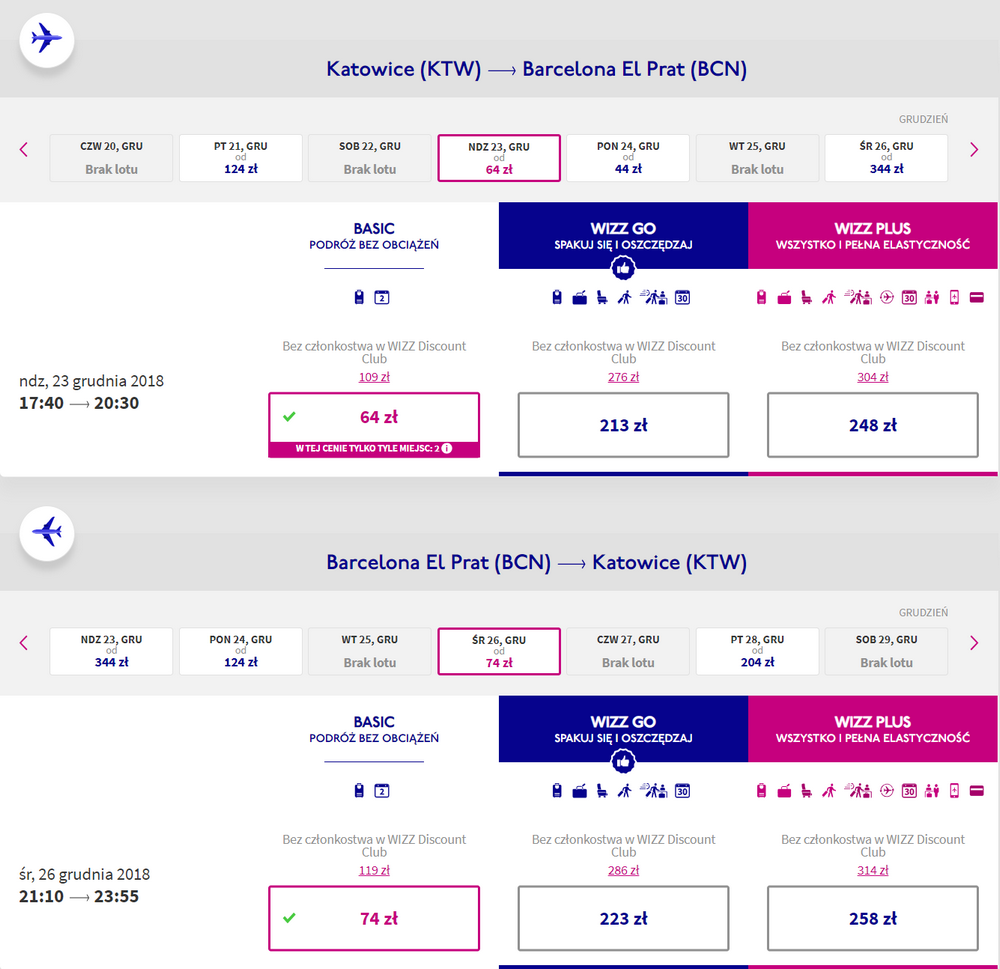
Task: Open the 304 zł non-member price link
Action: [x=872, y=377]
